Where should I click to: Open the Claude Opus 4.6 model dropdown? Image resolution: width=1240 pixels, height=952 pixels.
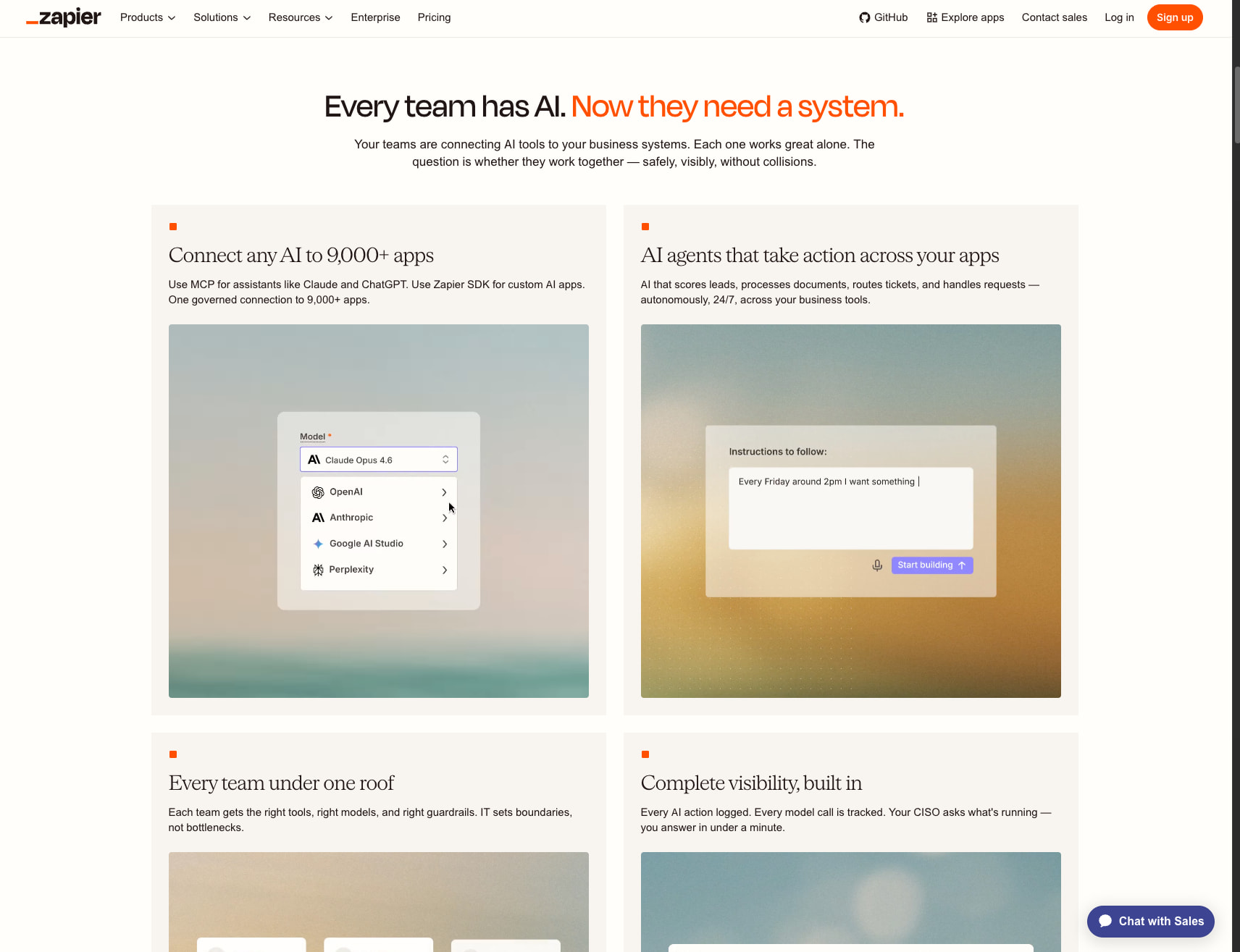(x=379, y=460)
